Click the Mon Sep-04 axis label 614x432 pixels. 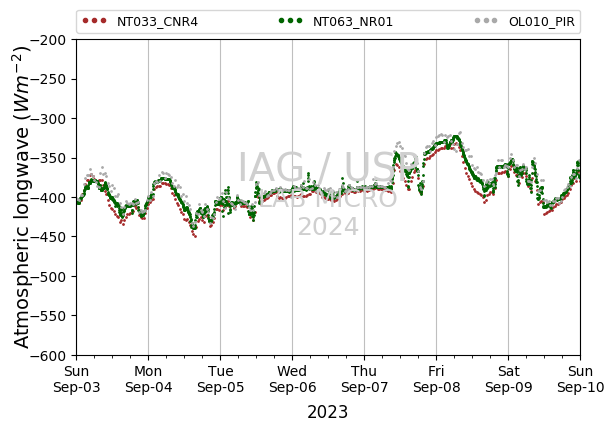pos(148,379)
